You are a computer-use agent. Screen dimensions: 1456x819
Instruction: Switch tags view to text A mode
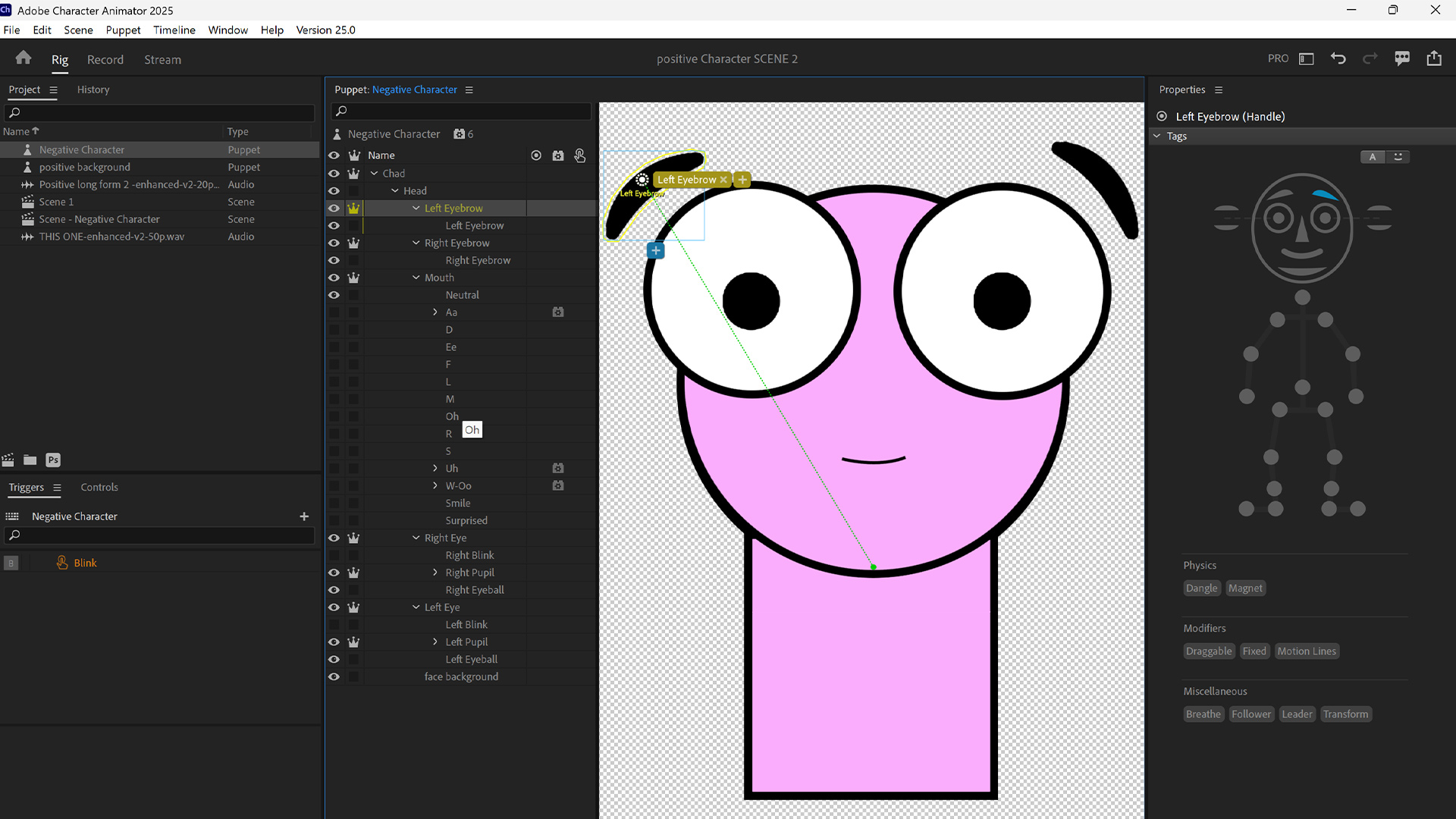(x=1372, y=157)
